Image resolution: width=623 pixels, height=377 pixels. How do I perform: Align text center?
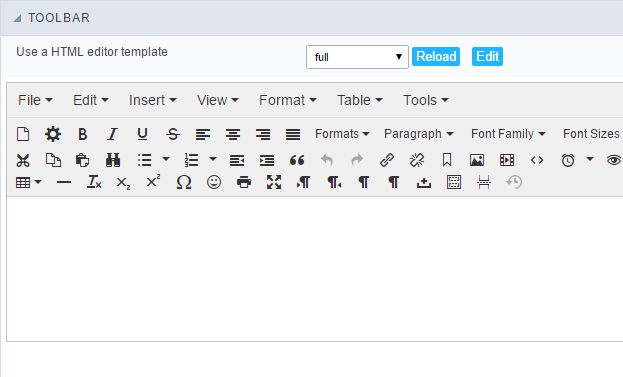point(233,134)
